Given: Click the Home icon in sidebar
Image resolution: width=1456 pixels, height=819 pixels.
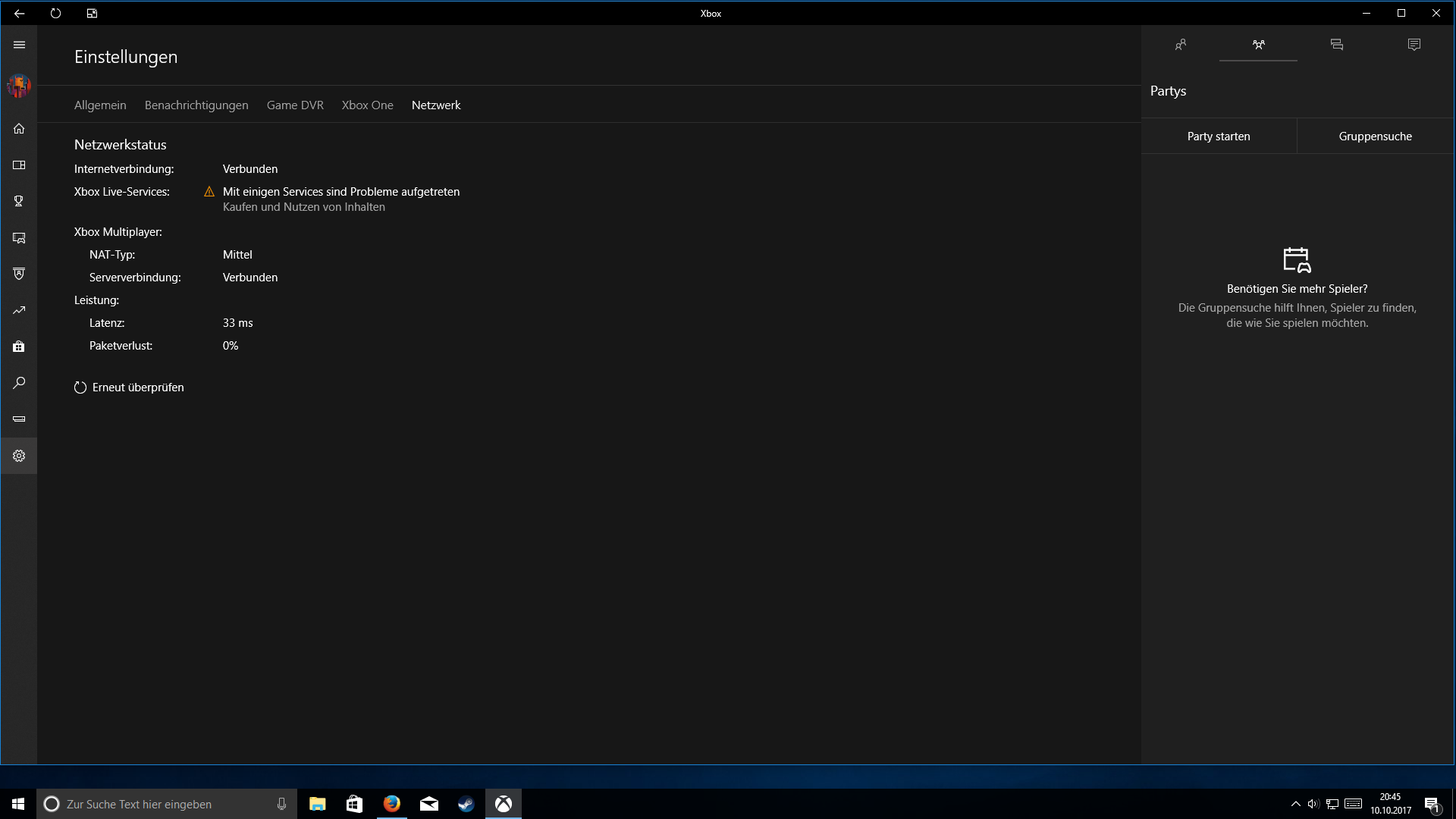Looking at the screenshot, I should tap(19, 129).
